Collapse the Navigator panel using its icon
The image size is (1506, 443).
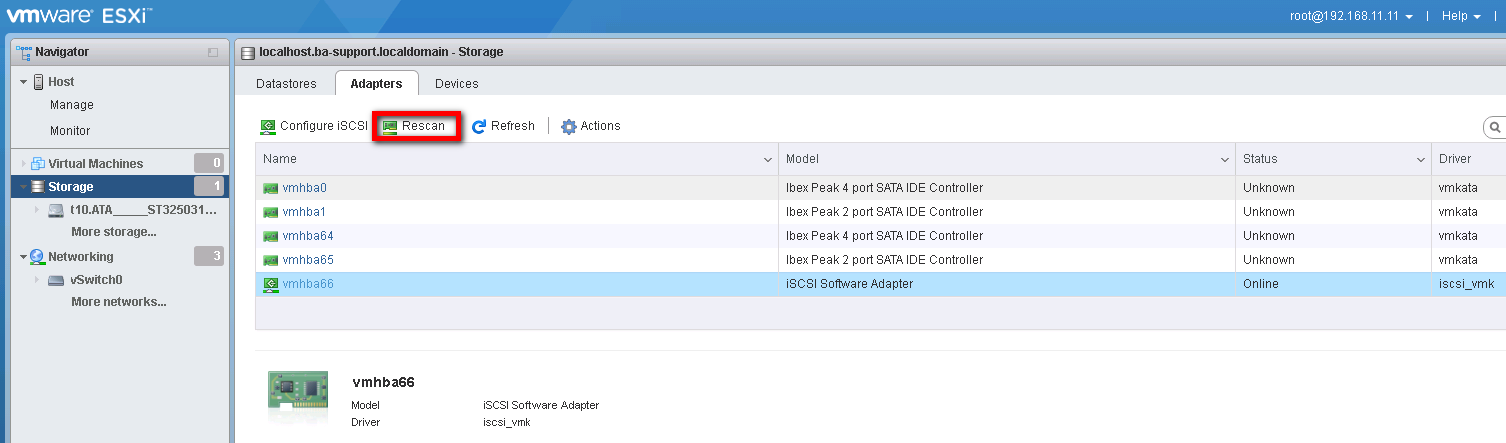coord(213,52)
